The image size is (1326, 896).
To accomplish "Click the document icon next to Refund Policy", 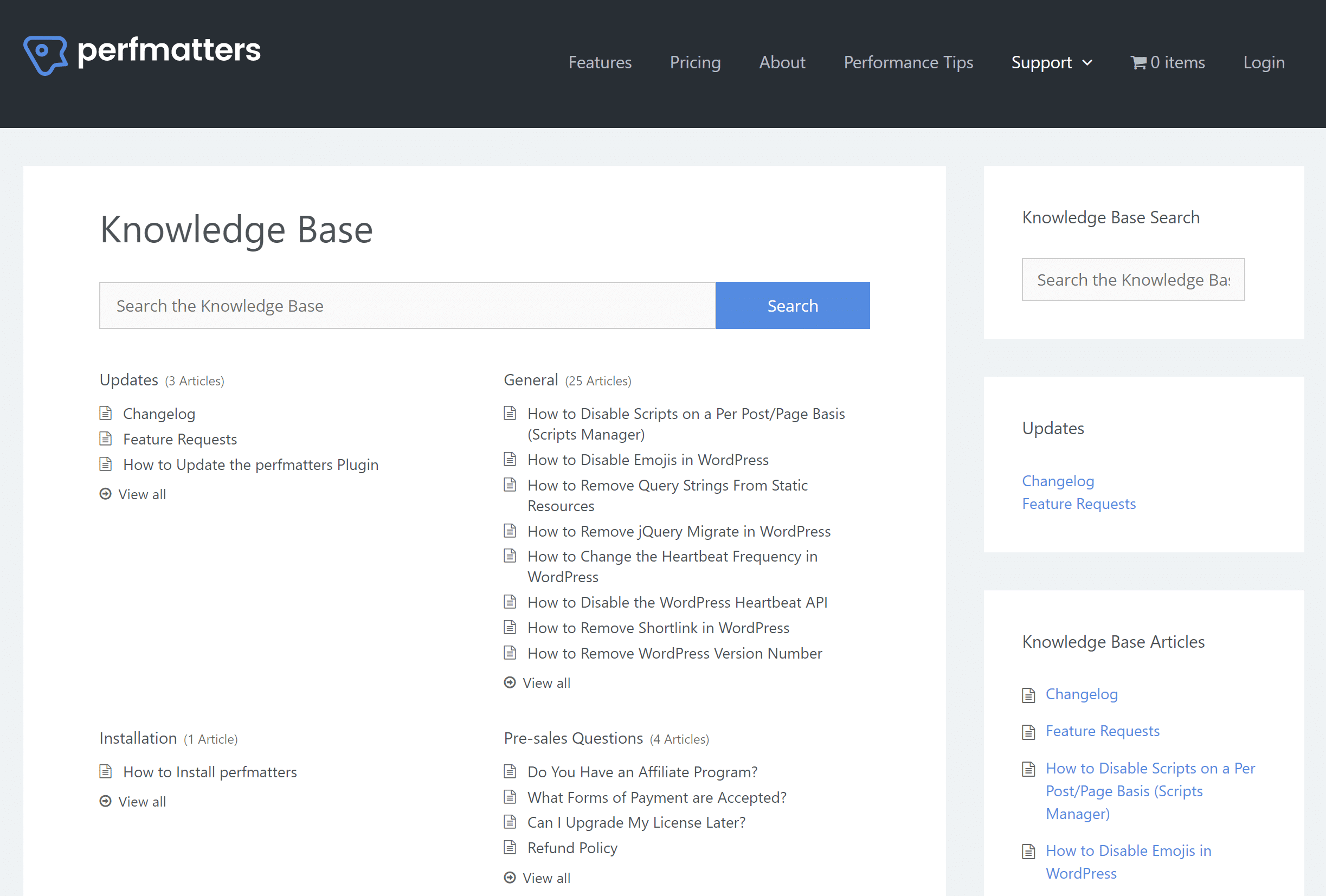I will [x=511, y=847].
